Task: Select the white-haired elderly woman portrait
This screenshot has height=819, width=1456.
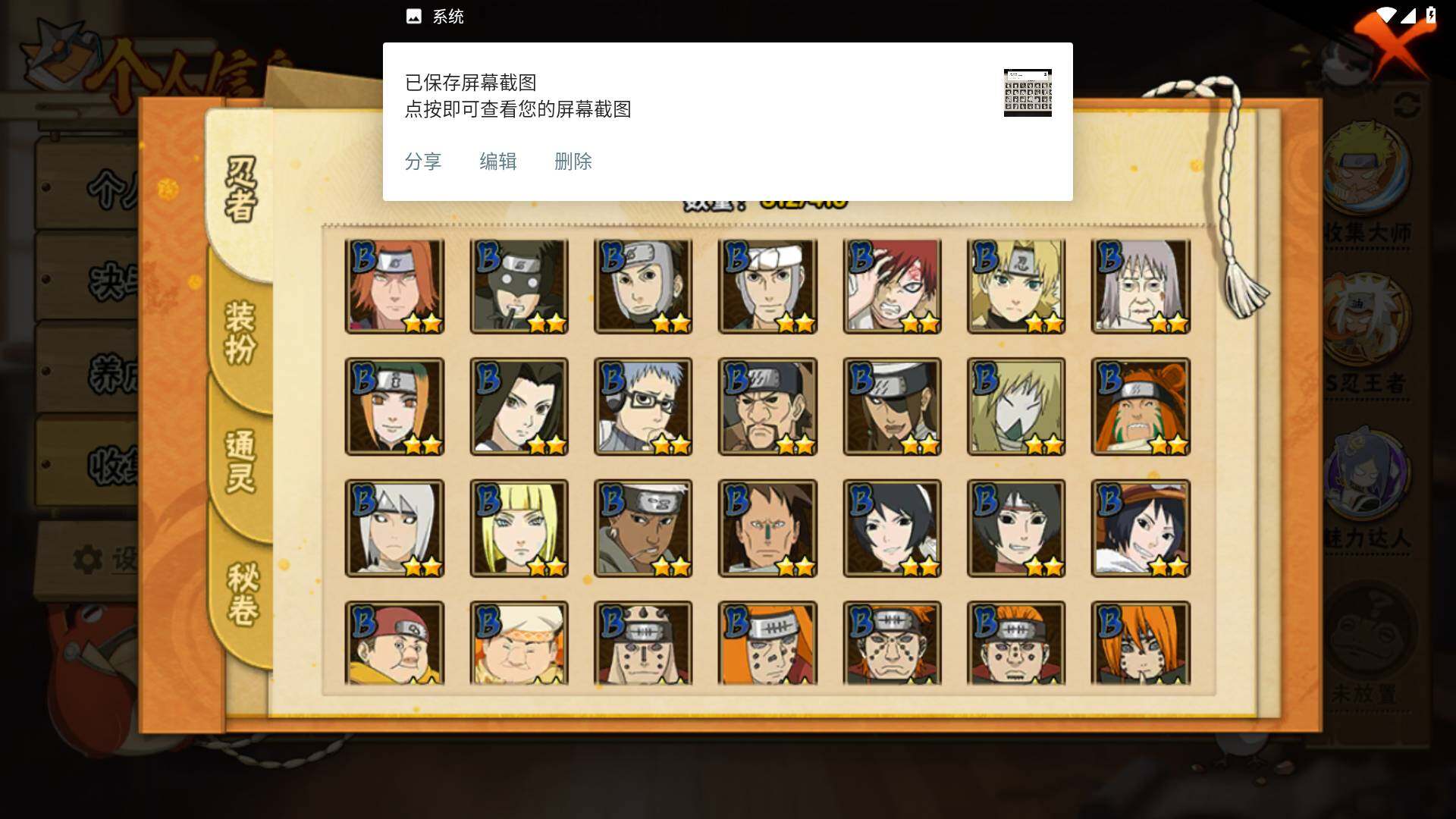Action: point(1141,287)
